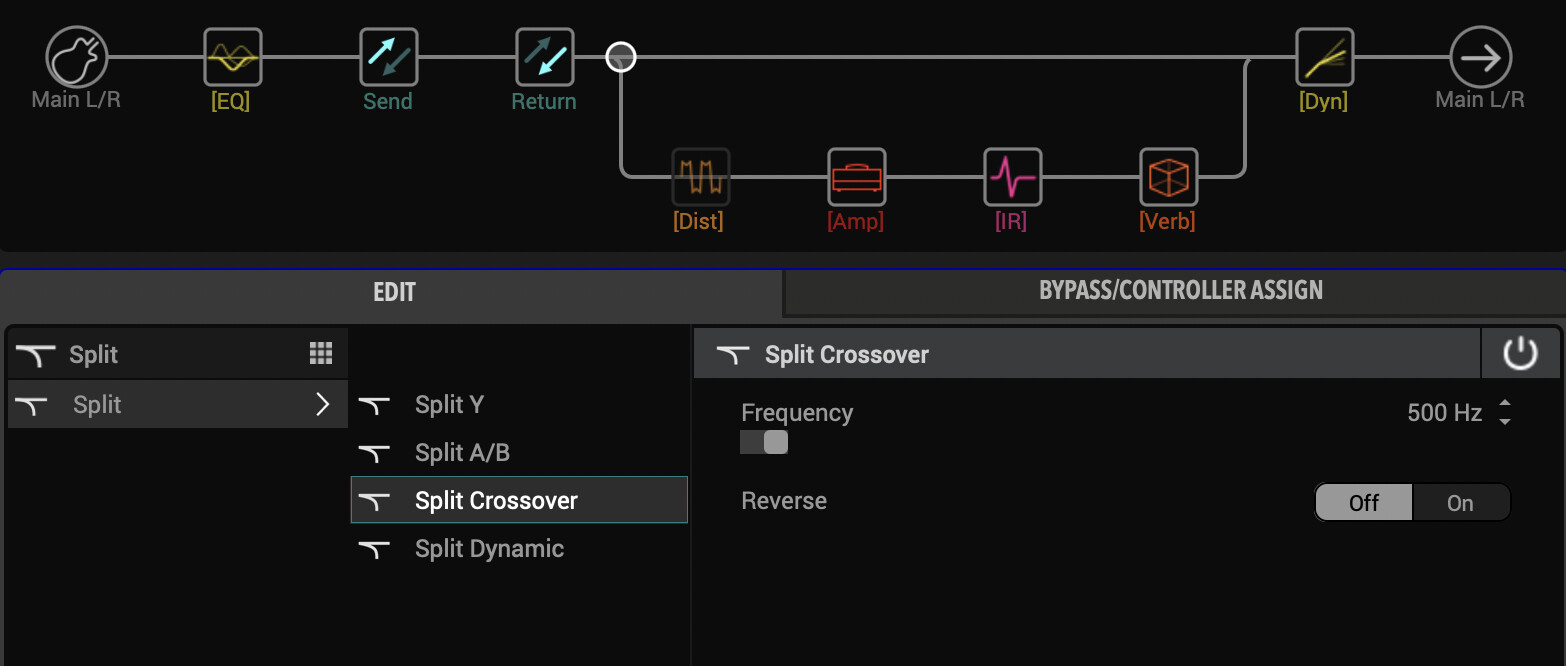The image size is (1566, 666).
Task: Switch to Bypass/Controller Assign tab
Action: click(x=1180, y=291)
